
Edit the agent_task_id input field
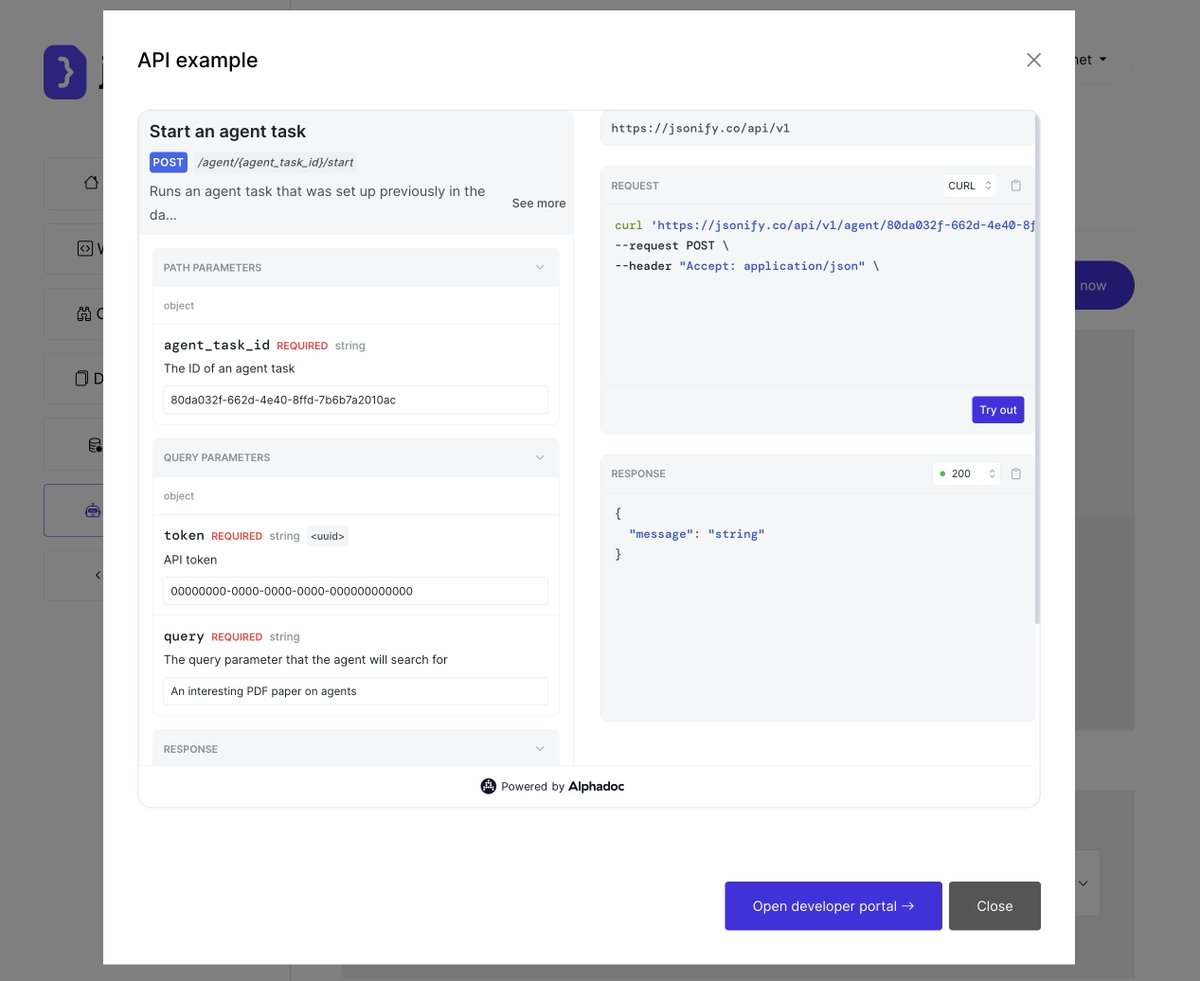[x=356, y=400]
